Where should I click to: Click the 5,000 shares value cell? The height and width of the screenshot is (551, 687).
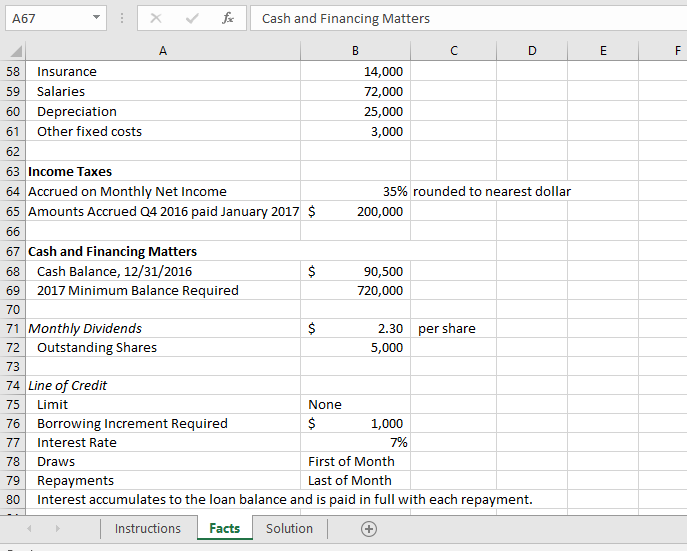tap(355, 347)
